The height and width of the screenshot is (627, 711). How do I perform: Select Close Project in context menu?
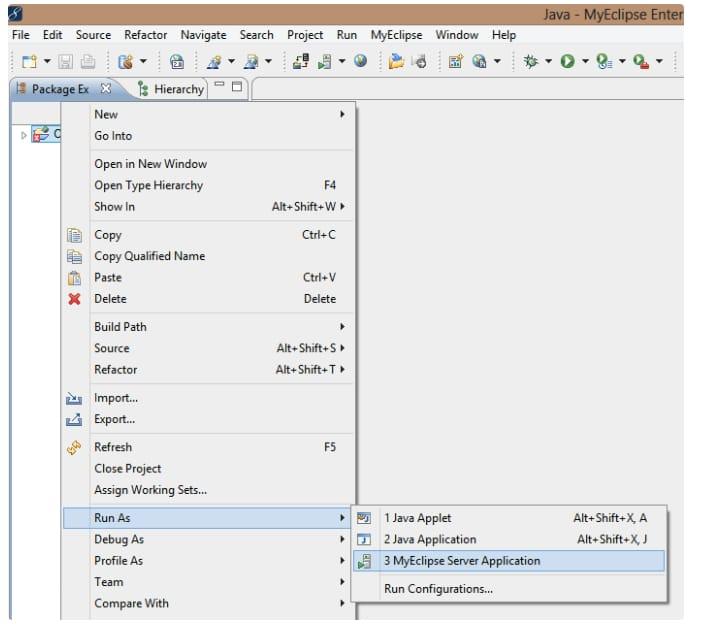(x=127, y=469)
